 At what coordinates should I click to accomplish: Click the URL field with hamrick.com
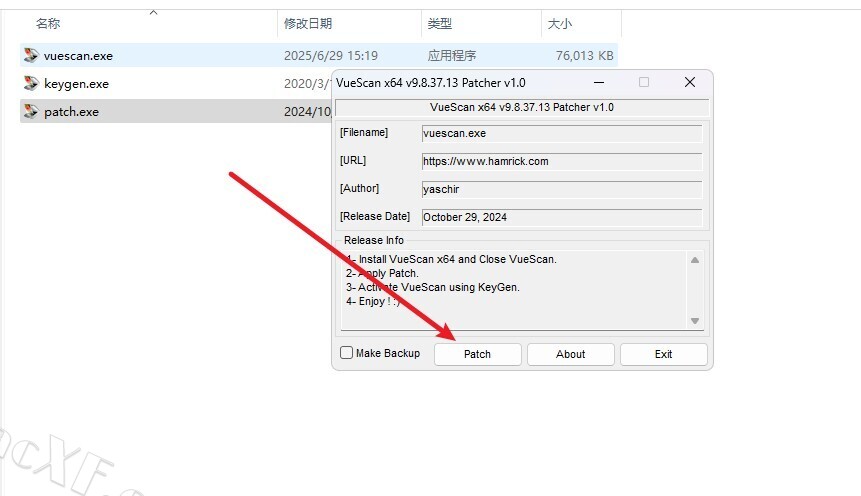click(x=562, y=161)
